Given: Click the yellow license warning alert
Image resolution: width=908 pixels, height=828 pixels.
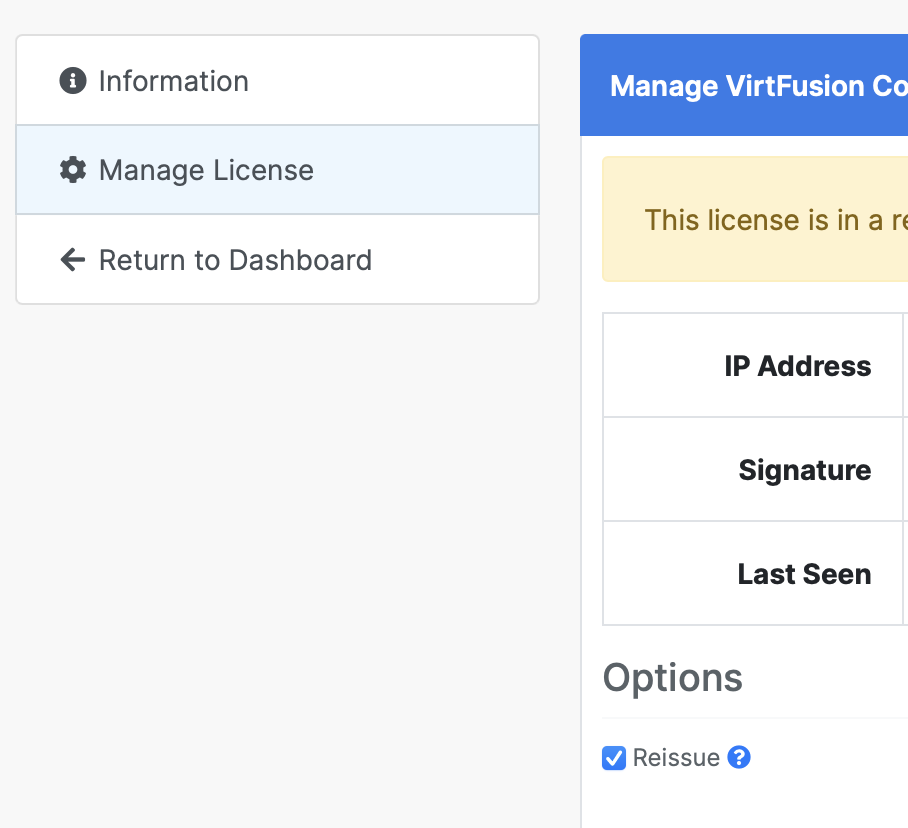Looking at the screenshot, I should tap(755, 219).
